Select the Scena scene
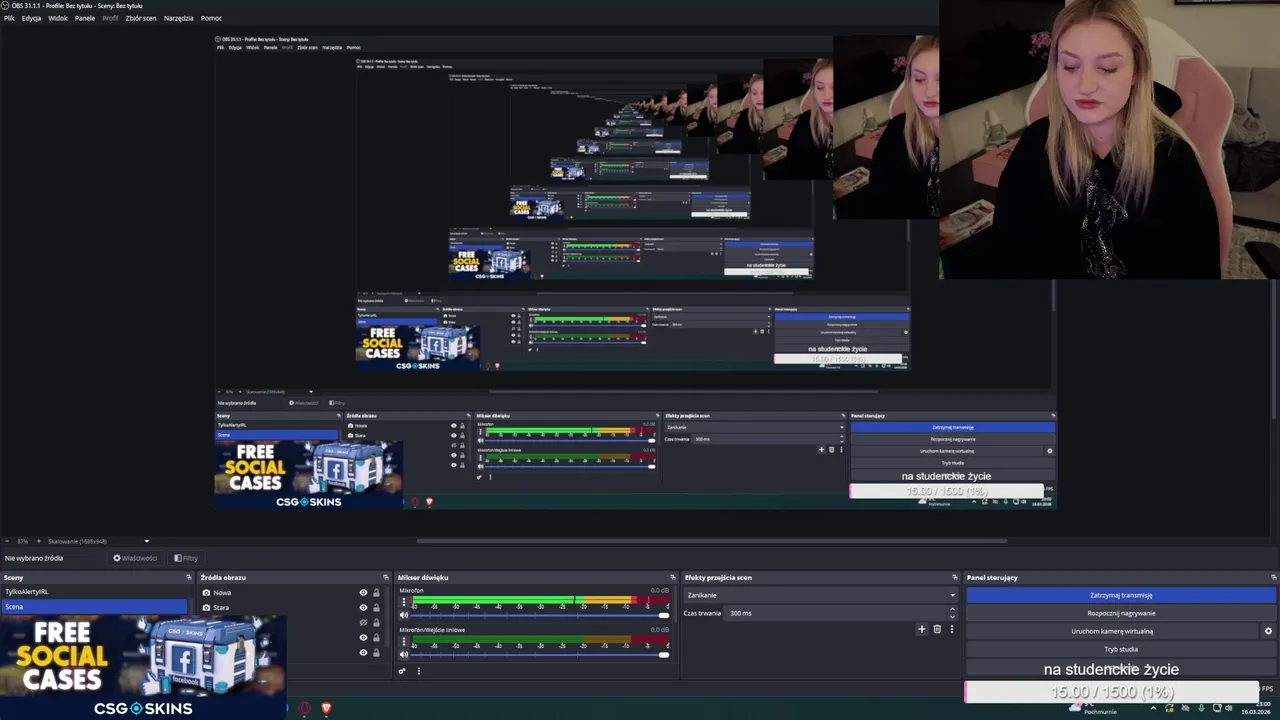Screen dimensions: 1280x720 [x=94, y=606]
